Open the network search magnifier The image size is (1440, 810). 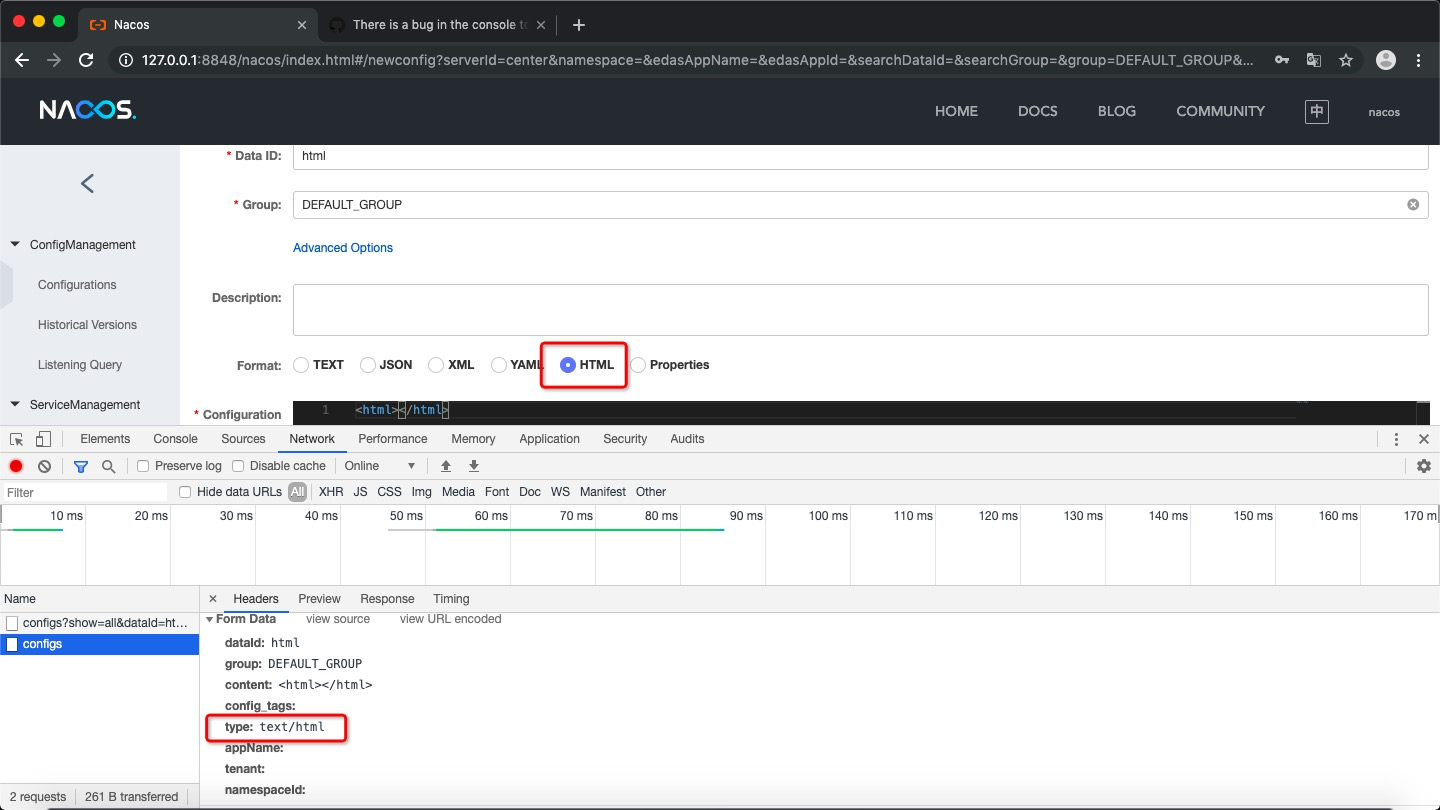[x=108, y=466]
